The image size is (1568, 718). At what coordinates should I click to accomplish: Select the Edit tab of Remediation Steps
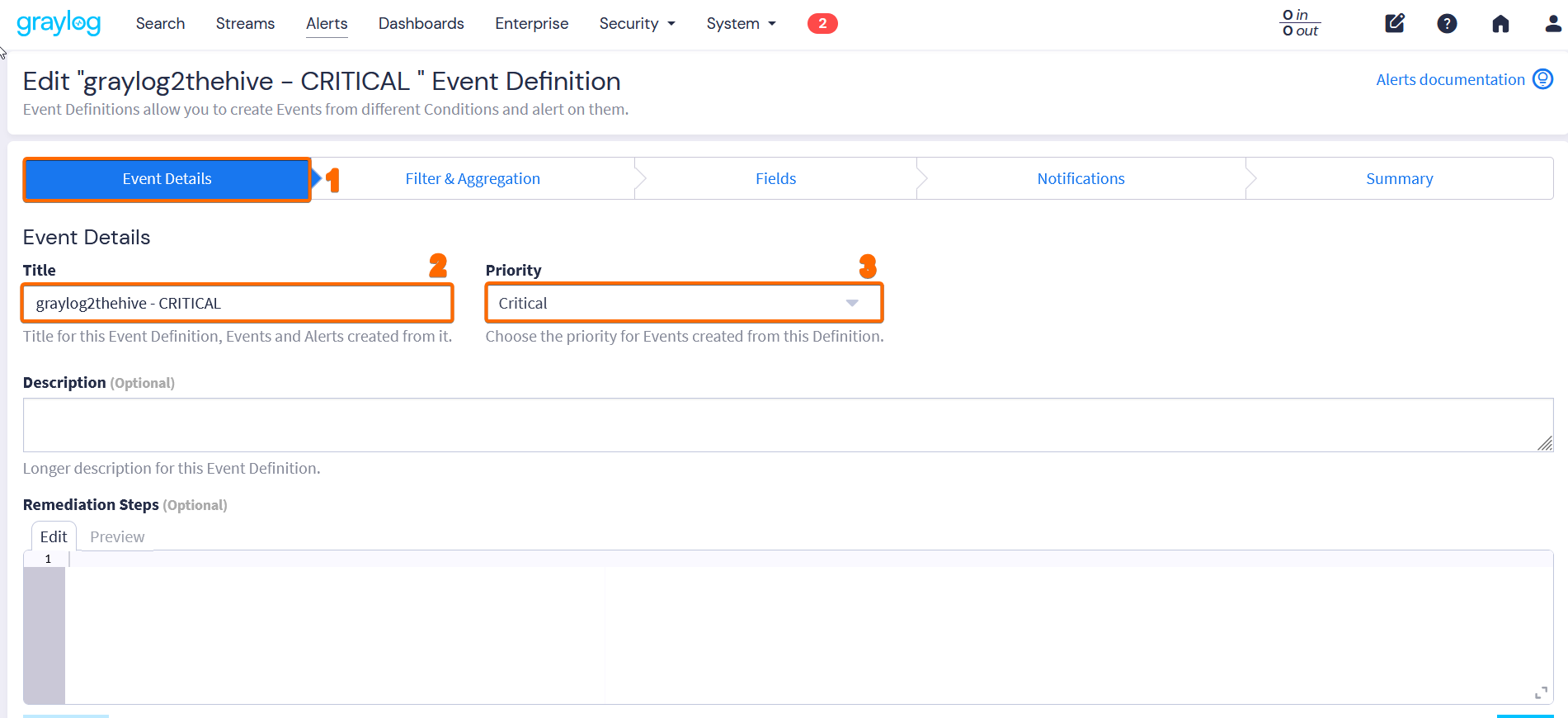[x=54, y=536]
